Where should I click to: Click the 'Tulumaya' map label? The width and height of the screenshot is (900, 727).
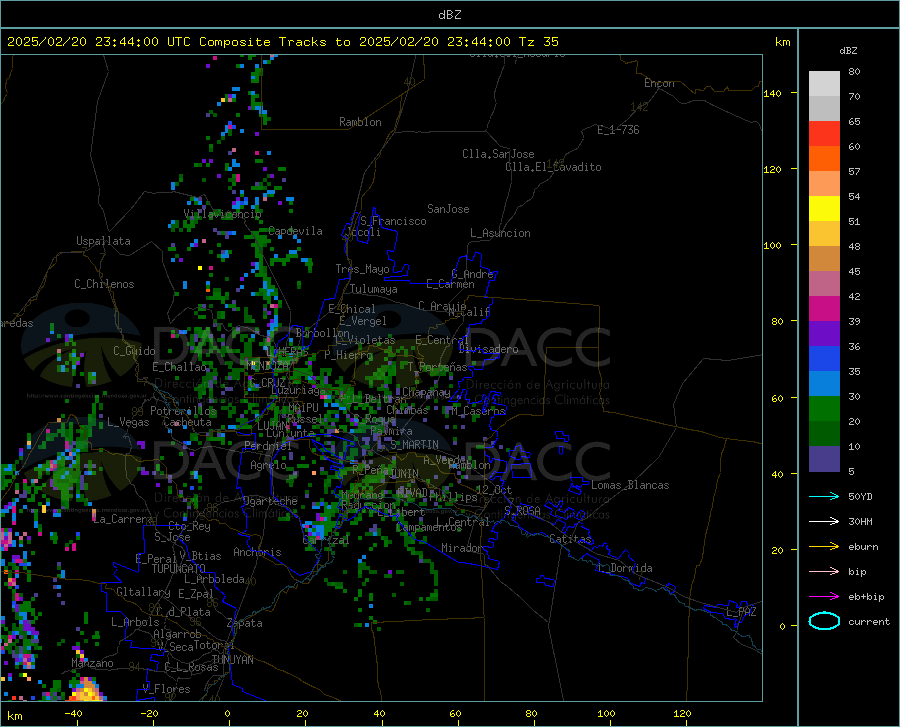pos(373,289)
